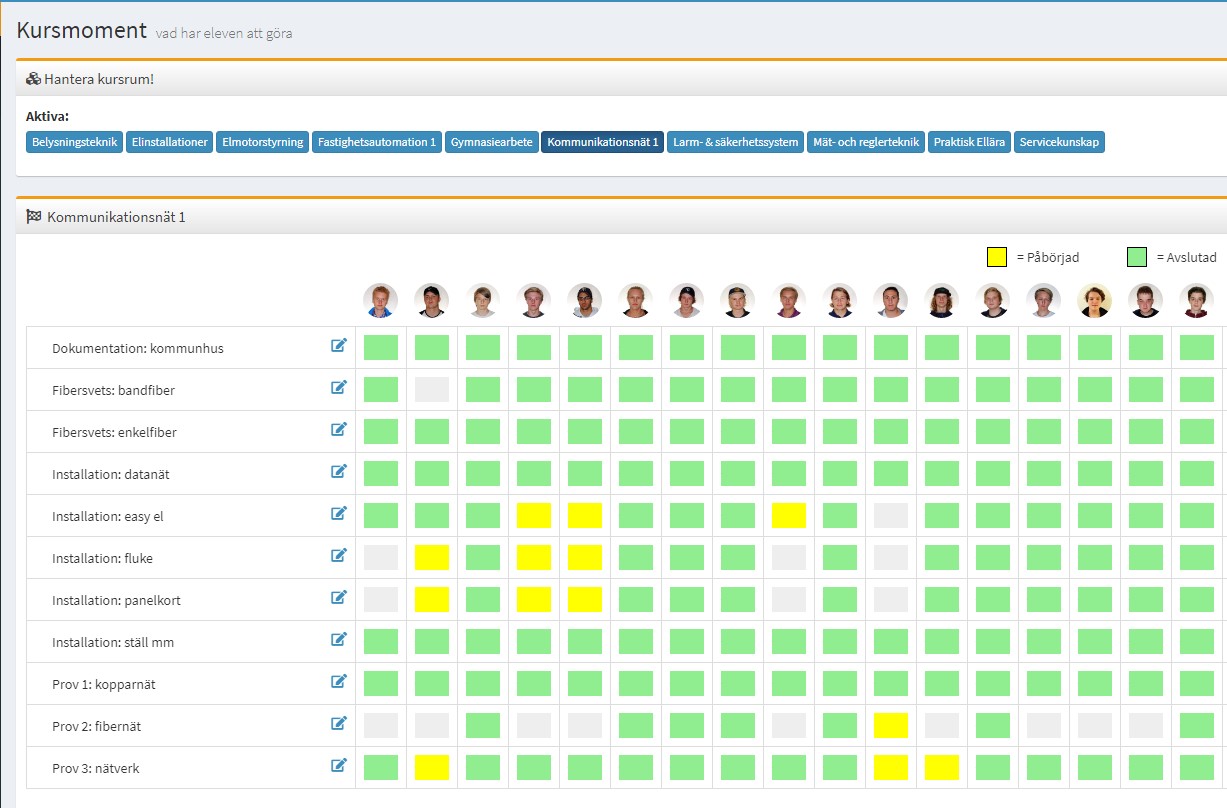The image size is (1227, 808).
Task: Open the Praktisk Ellära course
Action: tap(970, 142)
